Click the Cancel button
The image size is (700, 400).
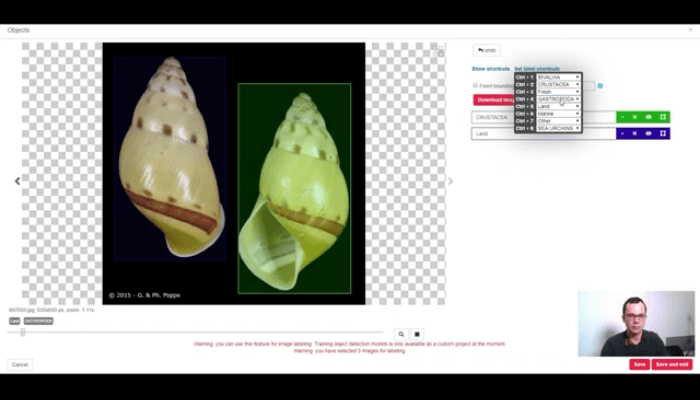(x=20, y=365)
